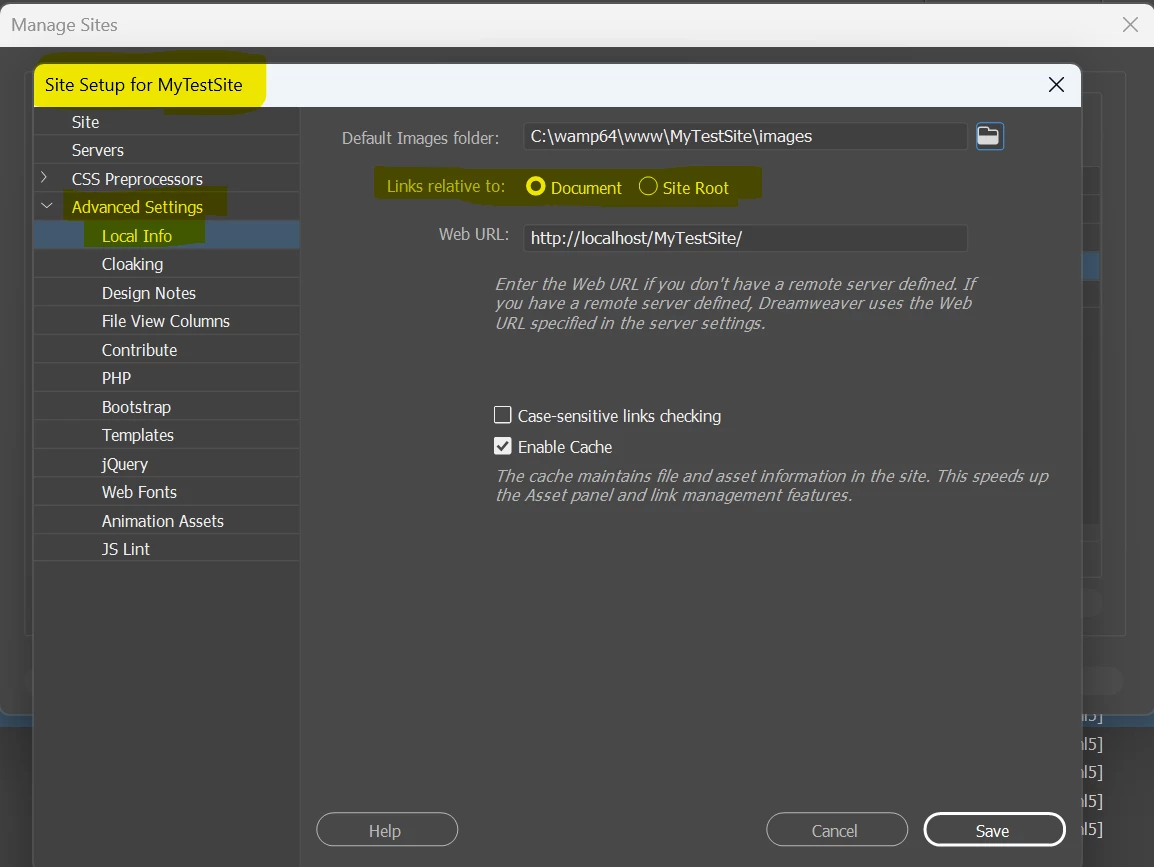
Task: Click the cache description text
Action: click(x=772, y=486)
